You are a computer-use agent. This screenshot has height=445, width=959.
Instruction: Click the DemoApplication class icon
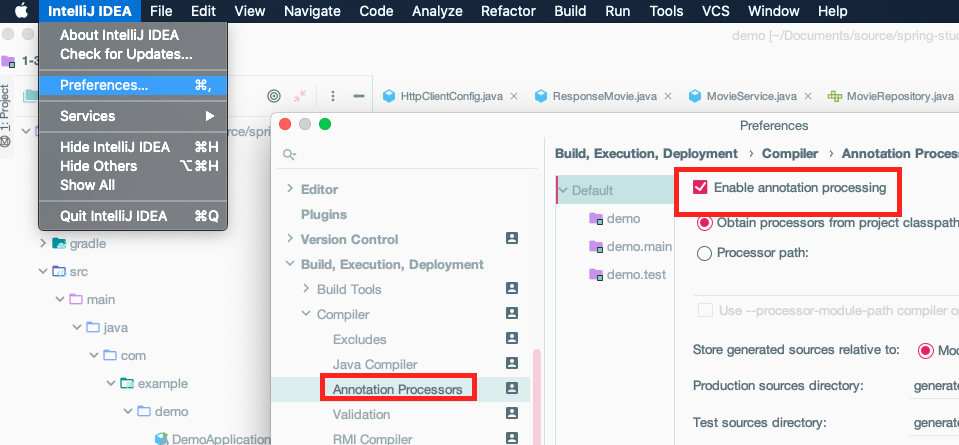click(162, 438)
